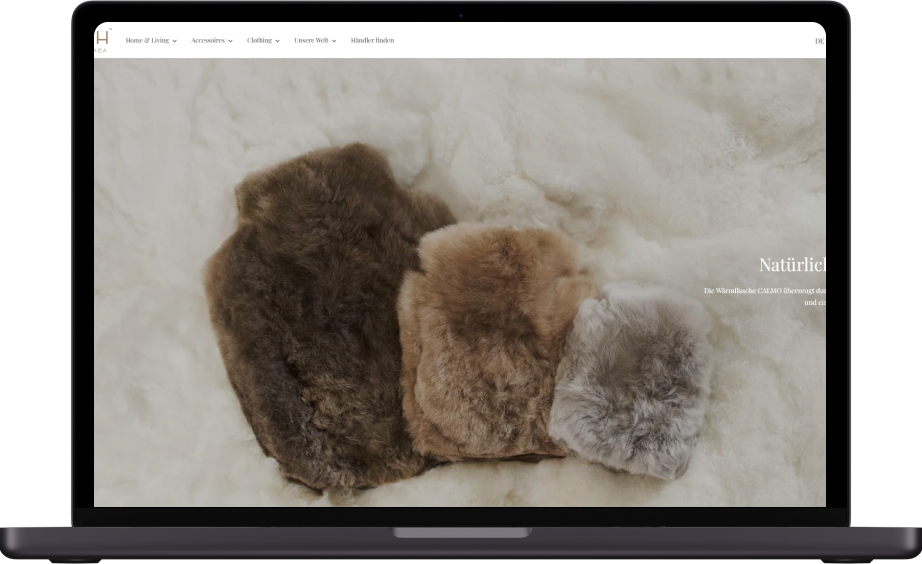Expand the chevron next to Home & Living
The height and width of the screenshot is (564, 922).
pos(175,41)
